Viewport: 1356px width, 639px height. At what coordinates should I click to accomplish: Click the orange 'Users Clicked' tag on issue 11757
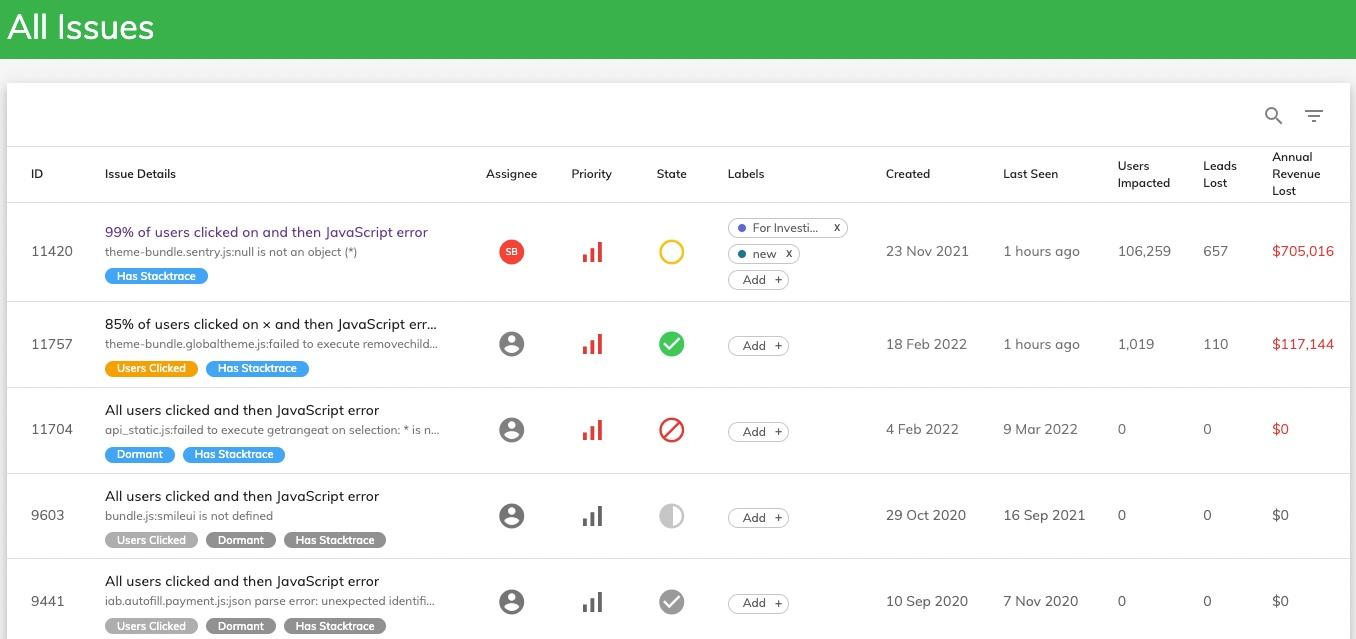pos(151,368)
